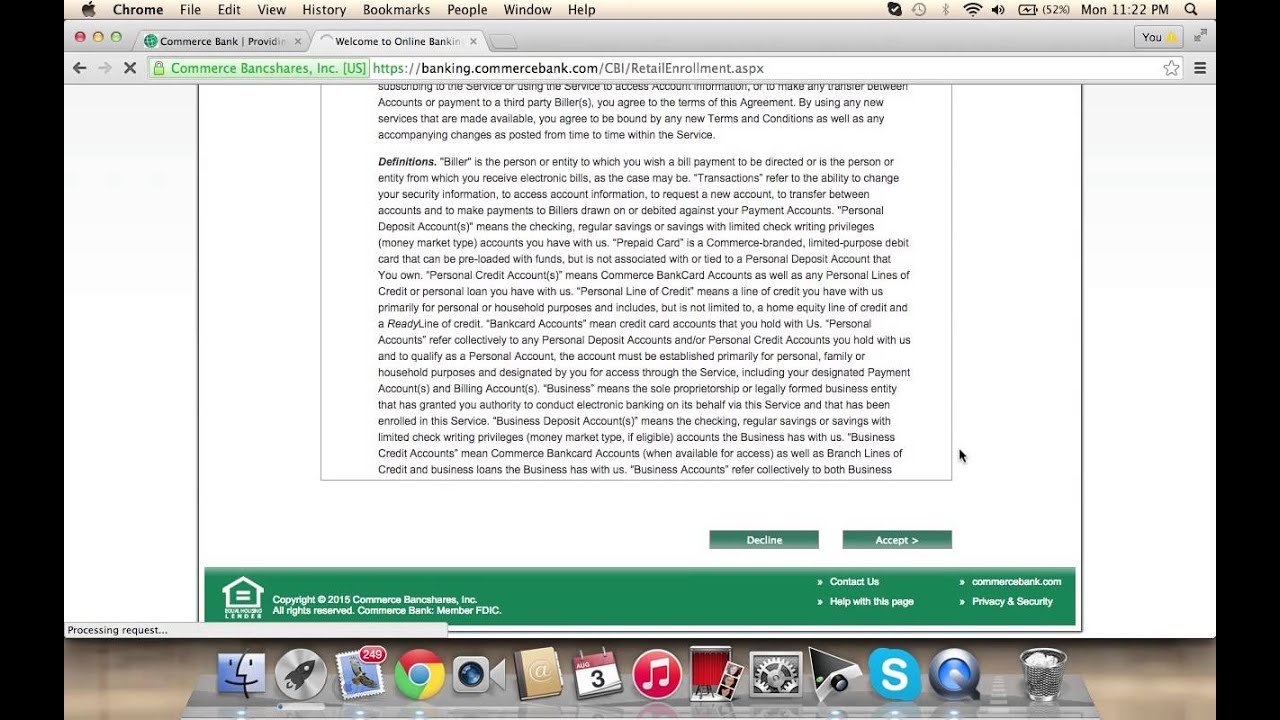Click the Equal Housing Lender logo
The height and width of the screenshot is (720, 1280).
click(x=243, y=597)
